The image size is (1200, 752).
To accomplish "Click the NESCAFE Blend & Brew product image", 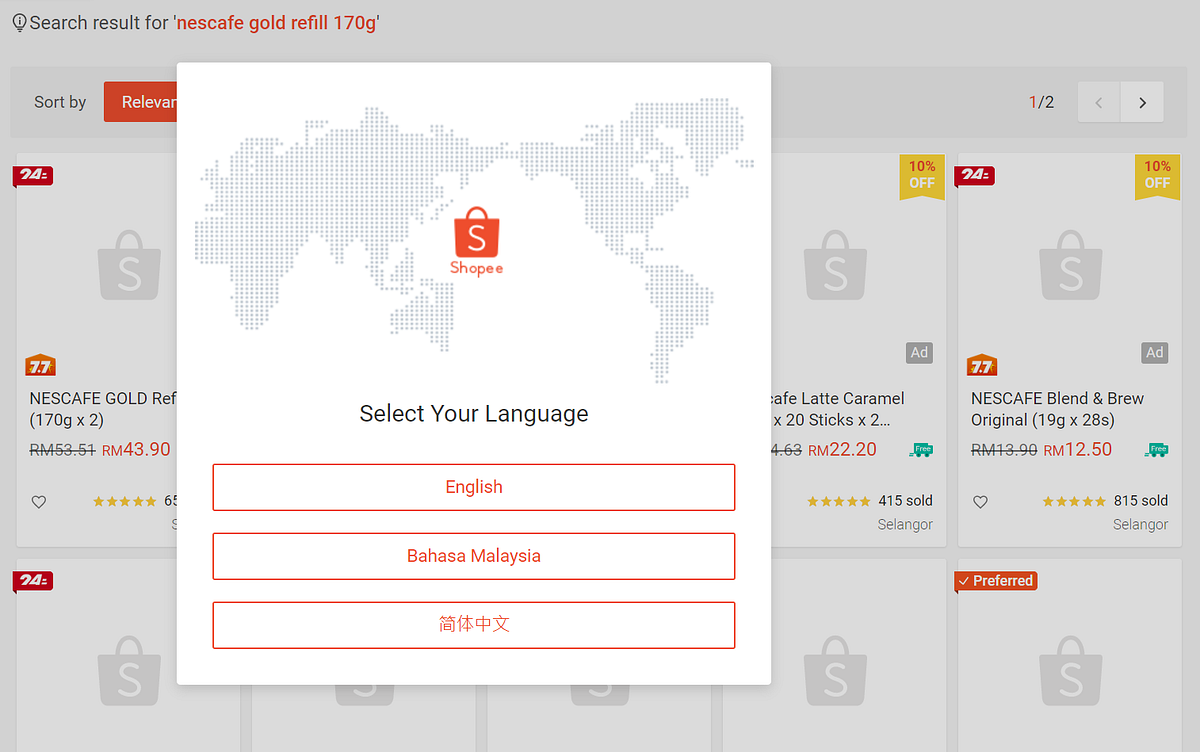I will click(1070, 266).
